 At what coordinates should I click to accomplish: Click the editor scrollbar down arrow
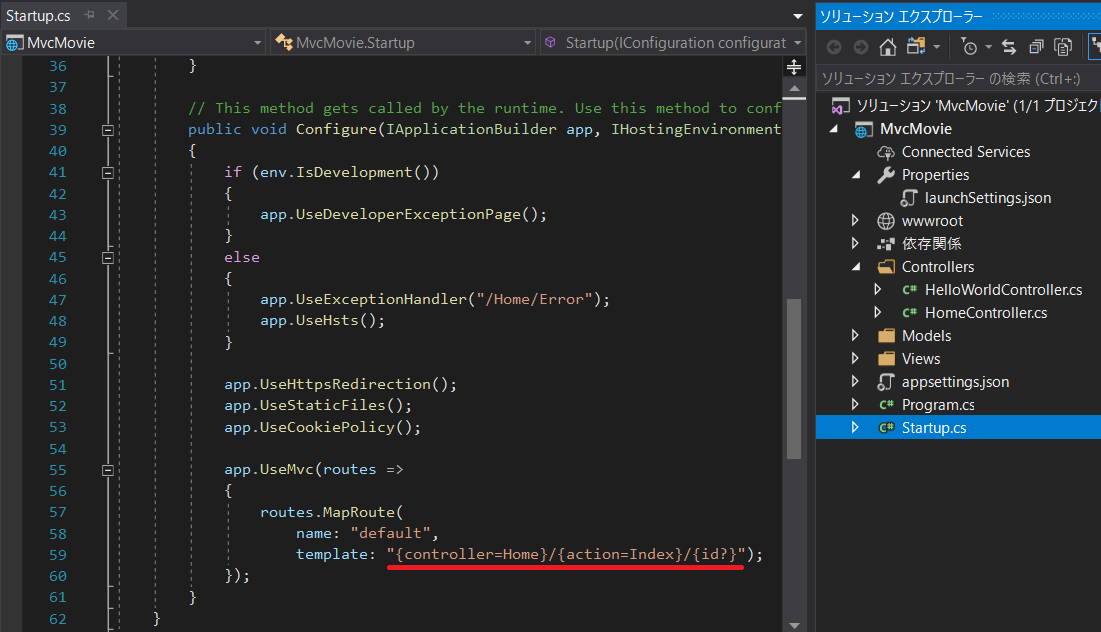[794, 625]
